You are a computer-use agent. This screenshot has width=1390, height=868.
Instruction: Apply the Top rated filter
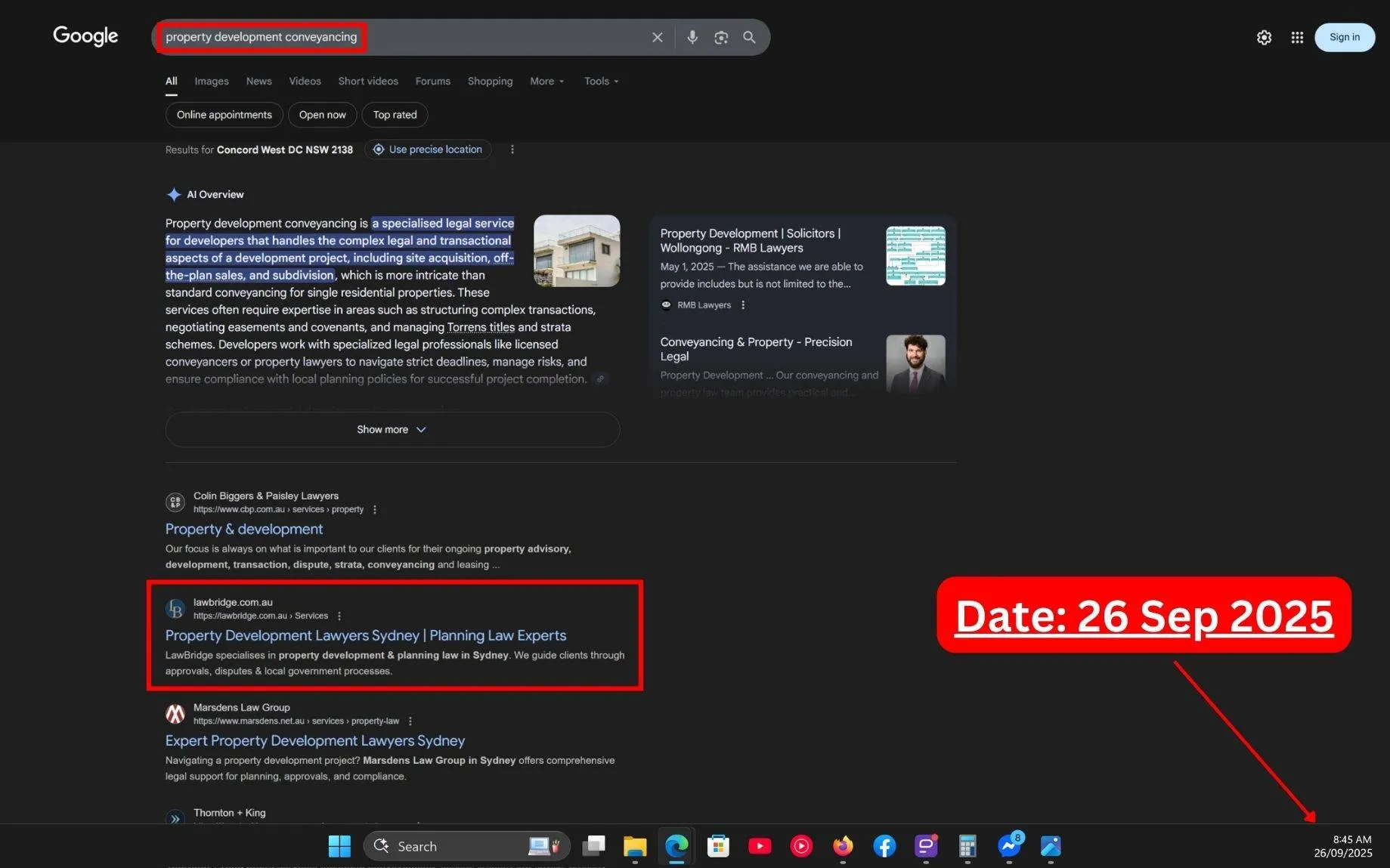coord(394,114)
